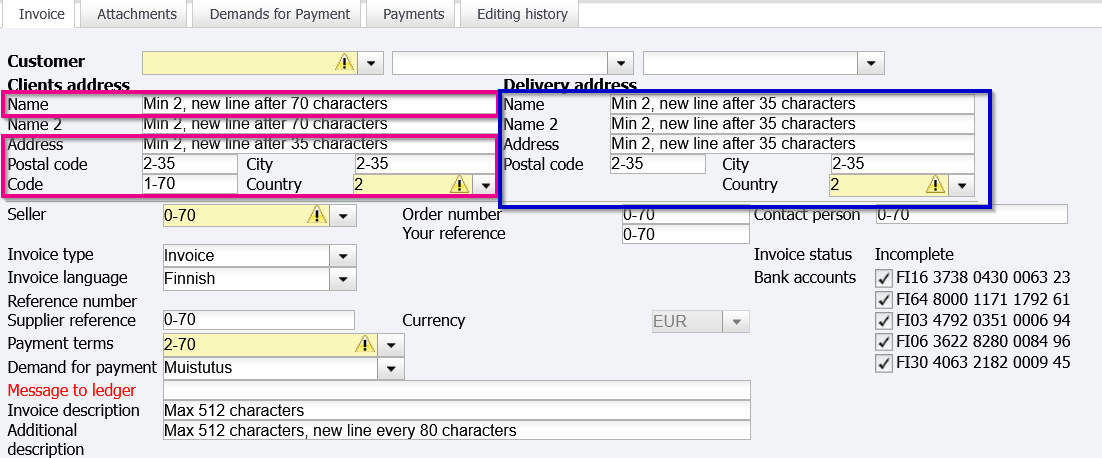Click the red Message to ledger label
Screen dimensions: 1102x458
[72, 390]
